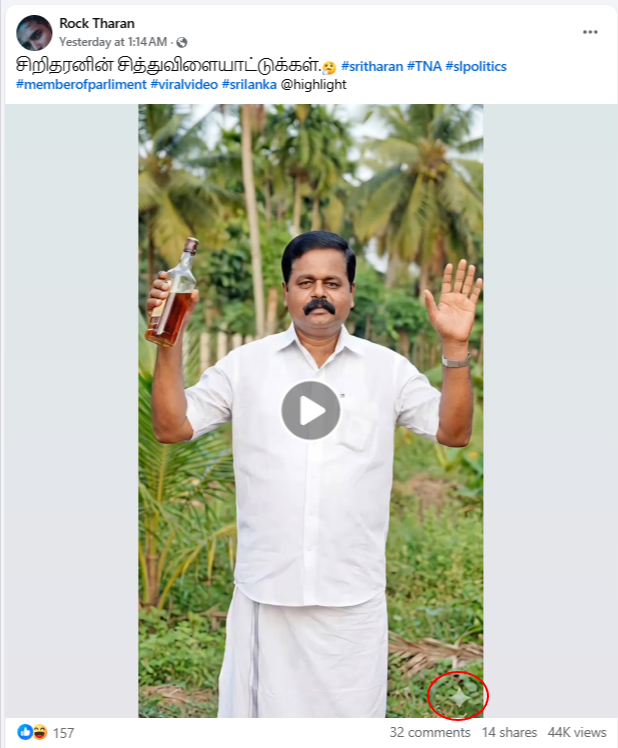Click the sparkle AI icon on video
Viewport: 618px width, 748px height.
[460, 698]
